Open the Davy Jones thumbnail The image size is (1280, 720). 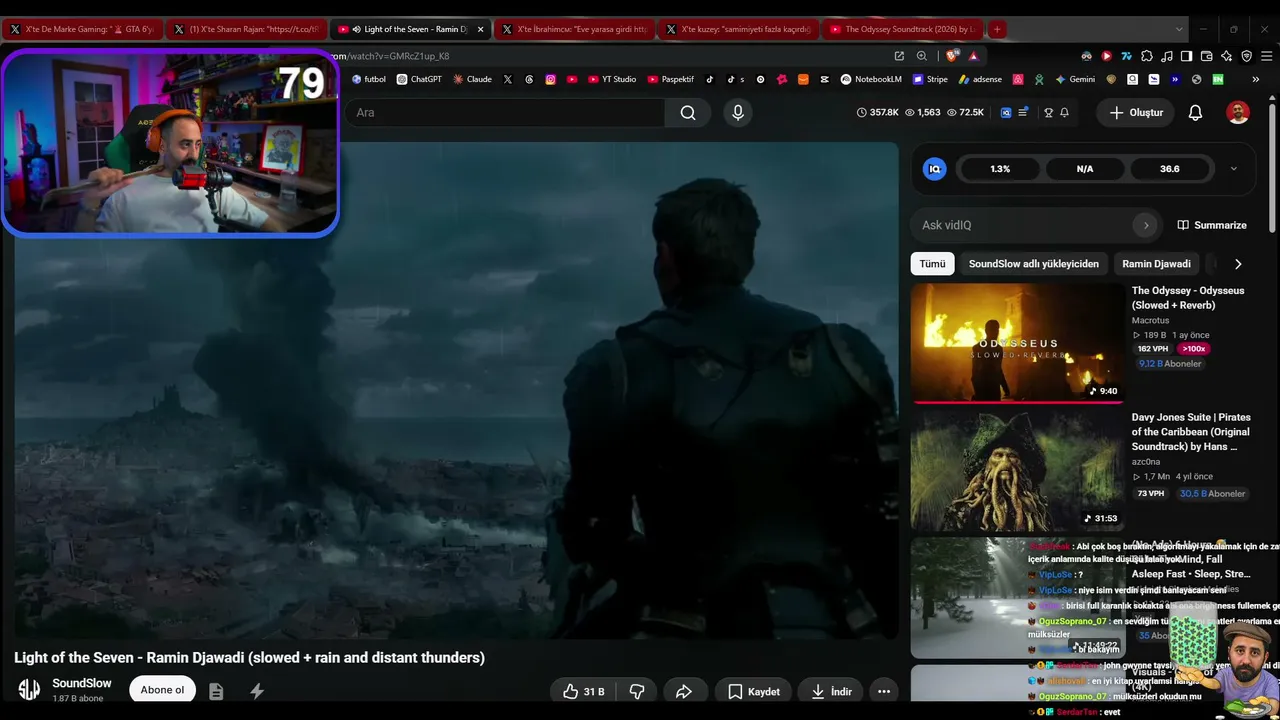[1018, 470]
